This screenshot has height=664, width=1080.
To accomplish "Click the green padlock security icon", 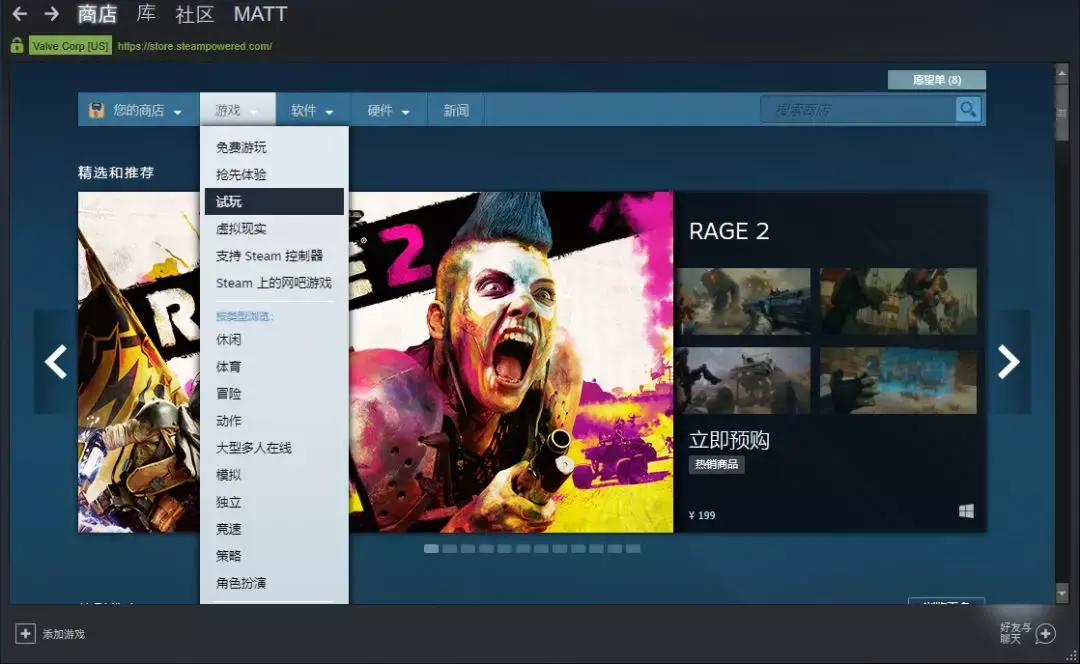I will [17, 45].
